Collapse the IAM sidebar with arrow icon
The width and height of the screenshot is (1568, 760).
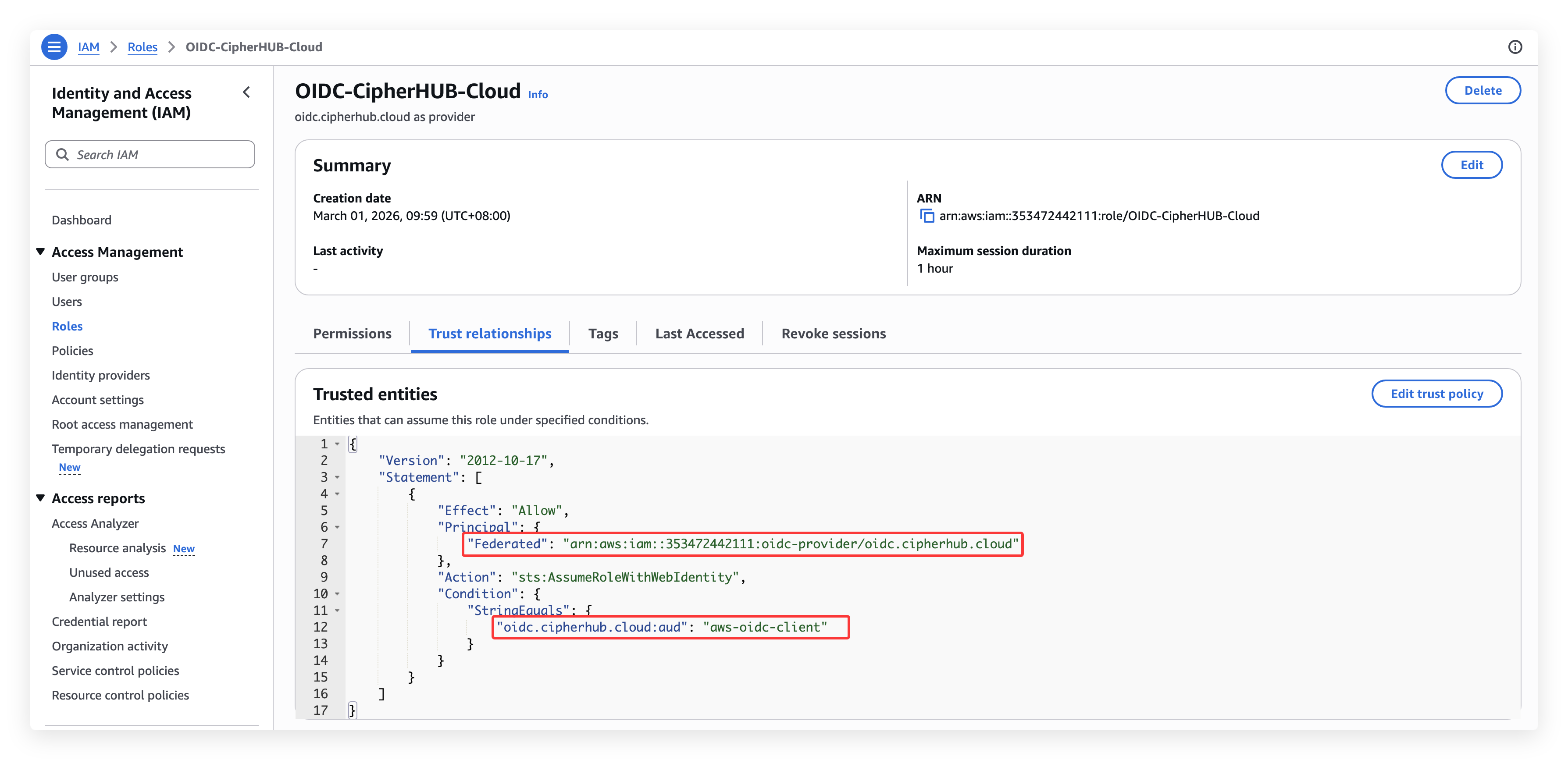tap(246, 92)
